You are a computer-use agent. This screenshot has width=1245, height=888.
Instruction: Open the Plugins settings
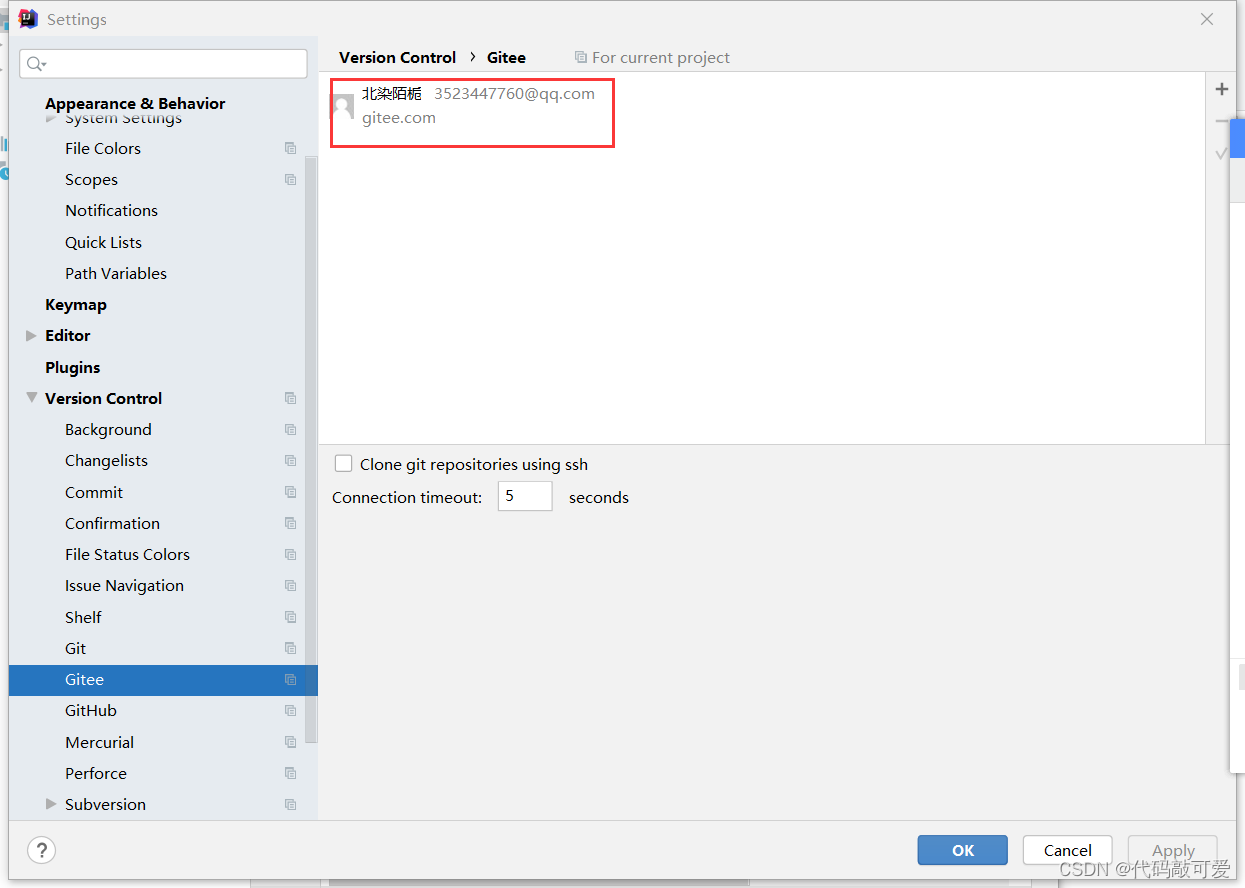pyautogui.click(x=72, y=367)
